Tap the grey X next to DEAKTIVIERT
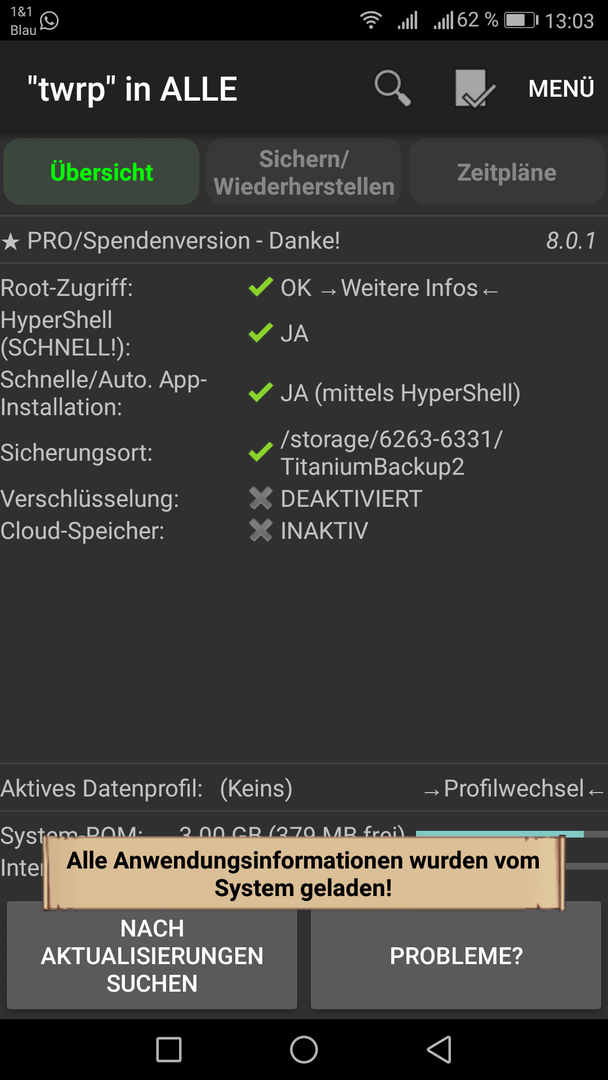This screenshot has height=1080, width=608. click(261, 498)
